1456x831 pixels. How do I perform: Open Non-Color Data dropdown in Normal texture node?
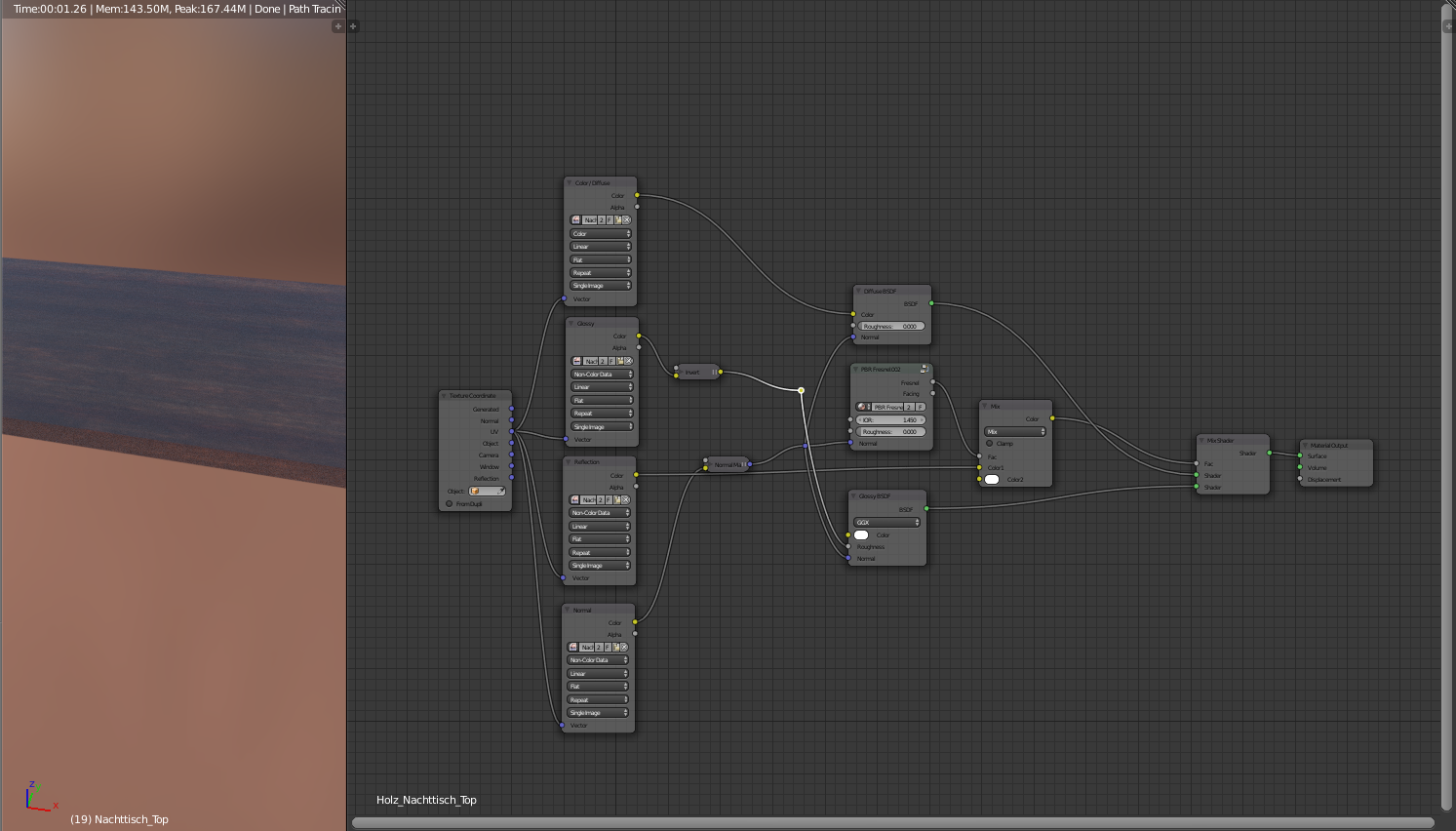[599, 660]
